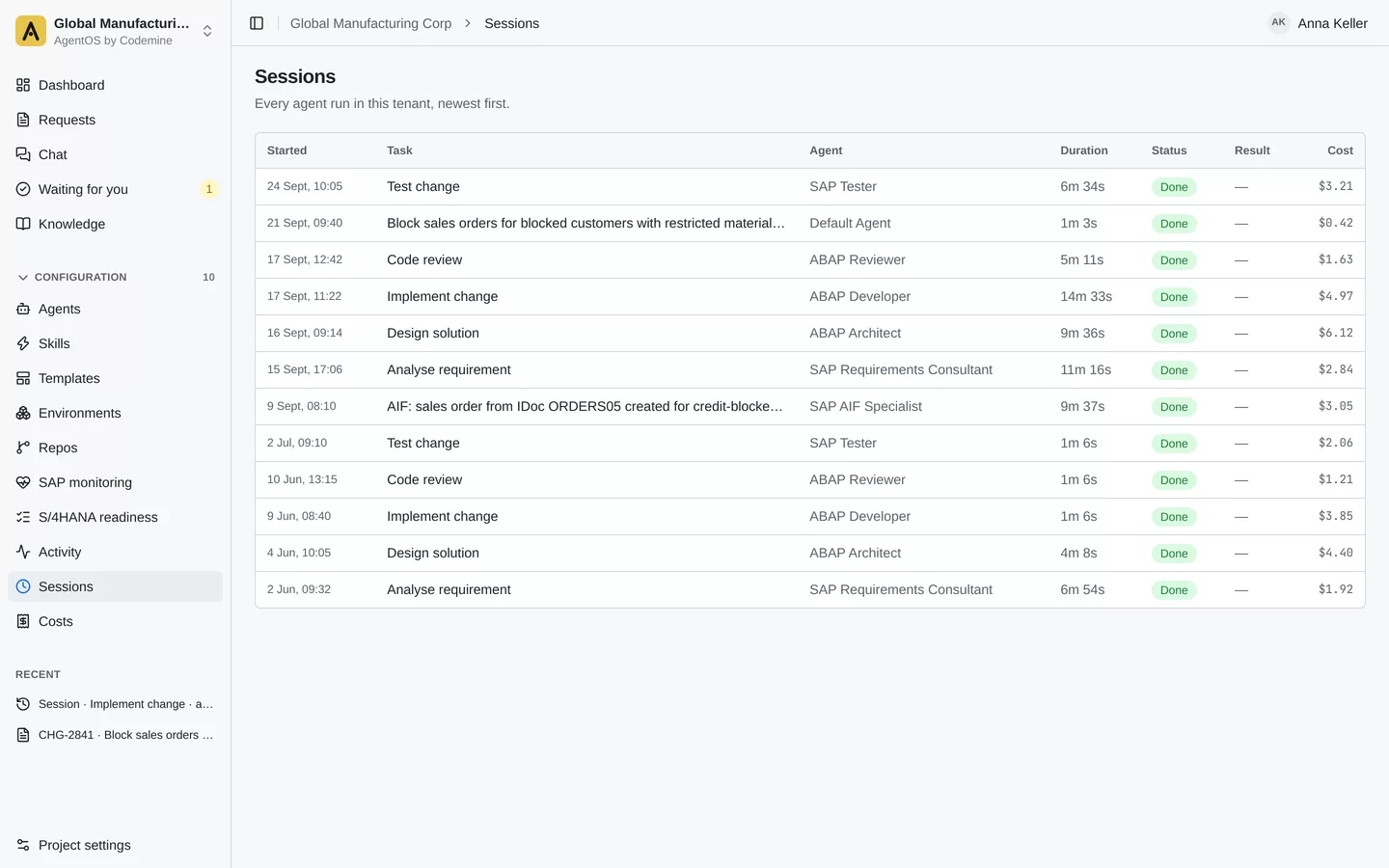Open the 24 Sept Test change session
Screen dimensions: 1389x868
tap(810, 187)
